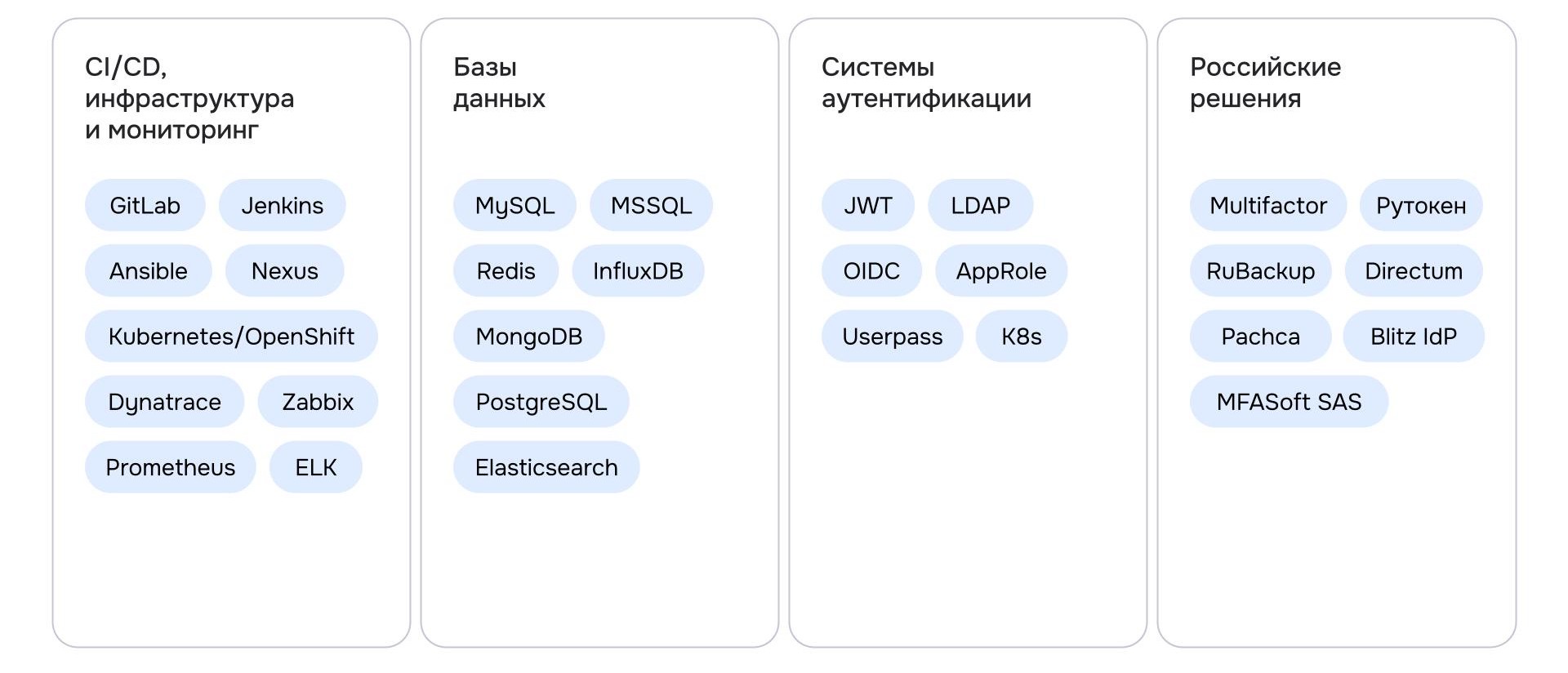
Task: Click the MySQL database chip
Action: pyautogui.click(x=514, y=206)
